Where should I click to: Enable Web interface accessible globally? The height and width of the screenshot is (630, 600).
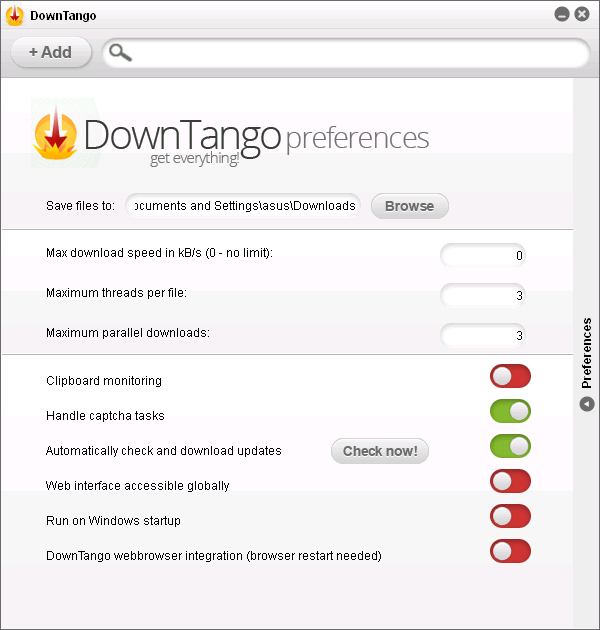point(510,481)
